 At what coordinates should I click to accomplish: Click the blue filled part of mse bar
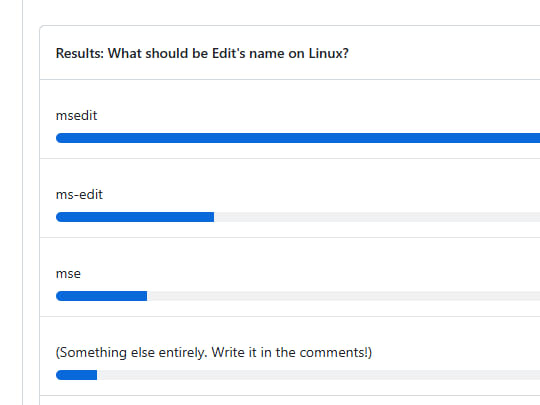click(x=102, y=296)
